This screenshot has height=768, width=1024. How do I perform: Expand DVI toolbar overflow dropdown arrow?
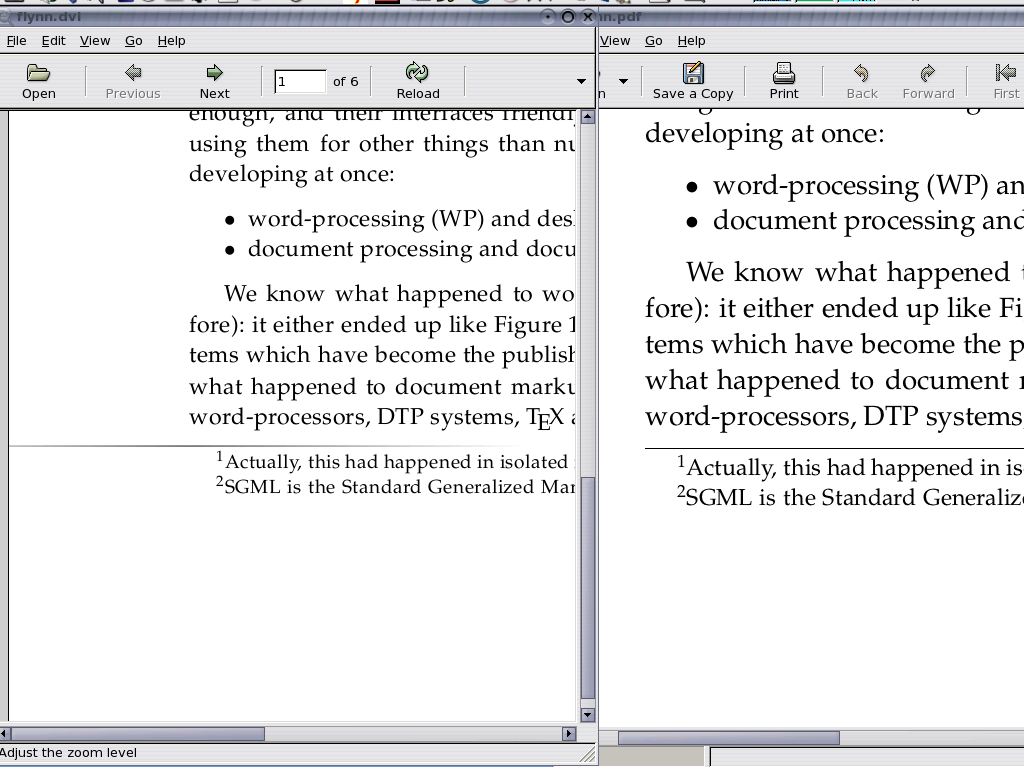coord(581,81)
